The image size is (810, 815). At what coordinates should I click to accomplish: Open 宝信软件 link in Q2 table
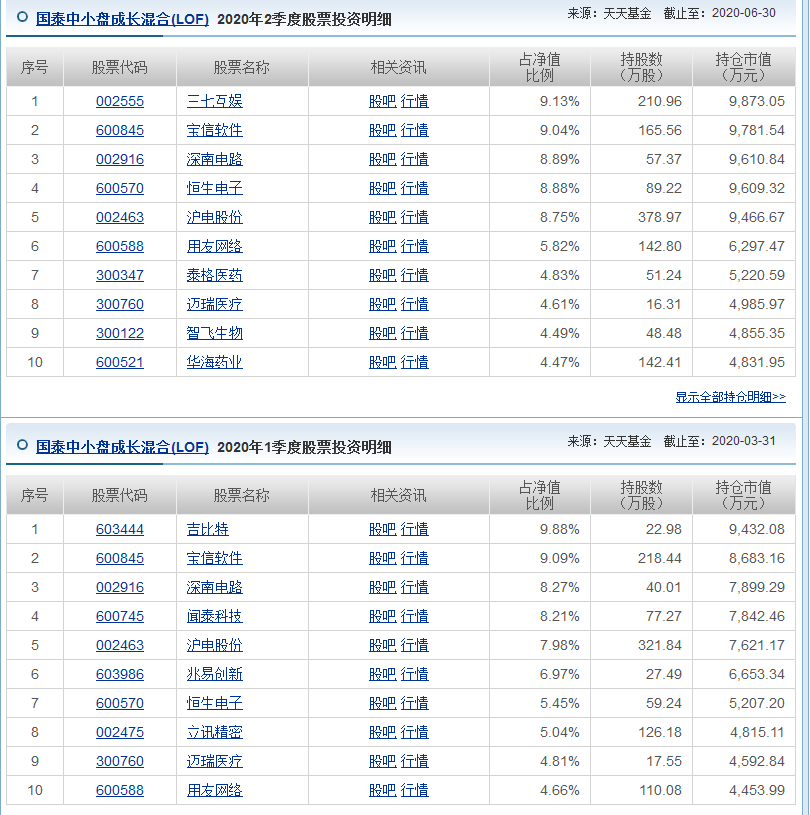click(x=215, y=130)
